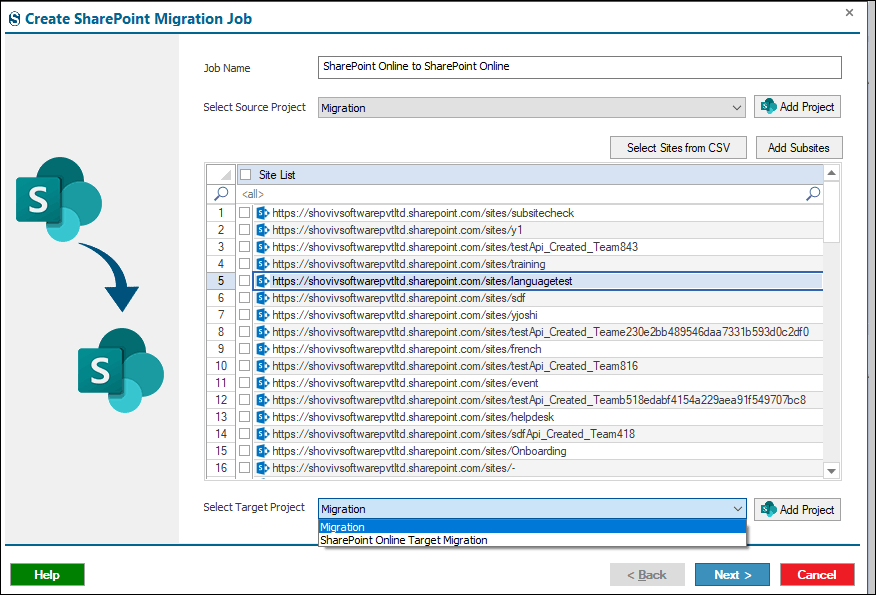Click Add Project next to target project
Image resolution: width=876 pixels, height=595 pixels.
[x=797, y=510]
